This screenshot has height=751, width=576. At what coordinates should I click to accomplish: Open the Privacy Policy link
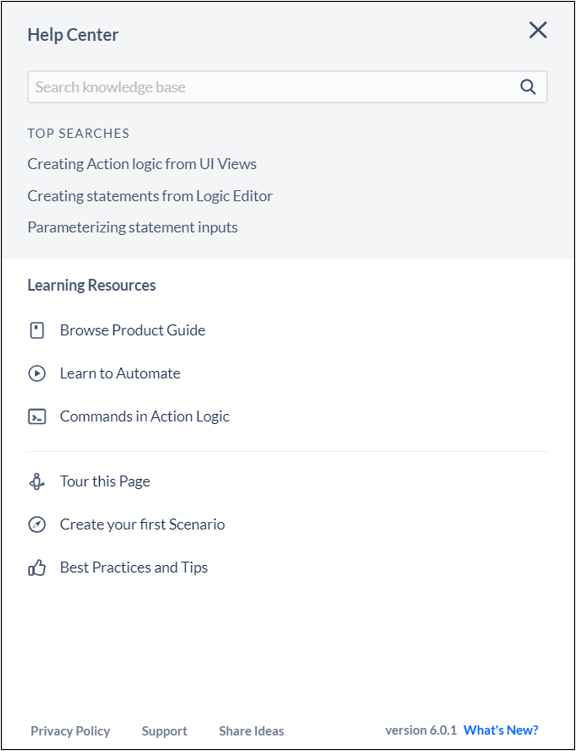(x=70, y=731)
